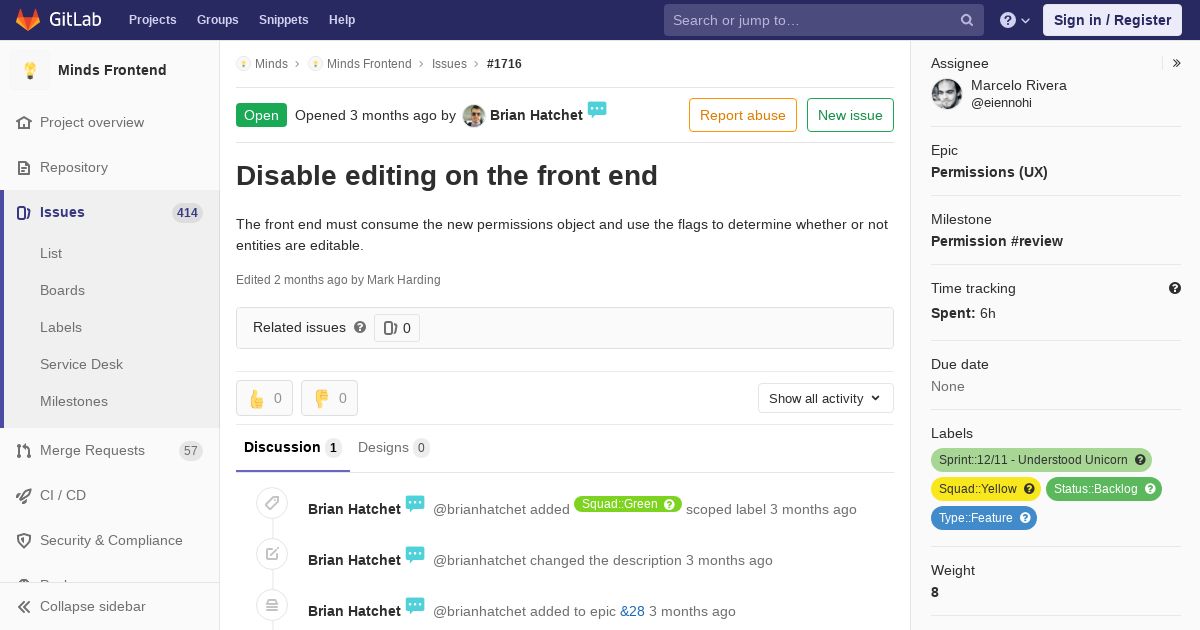The image size is (1200, 630).
Task: Click the Minds Frontend breadcrumb link
Action: tap(369, 63)
